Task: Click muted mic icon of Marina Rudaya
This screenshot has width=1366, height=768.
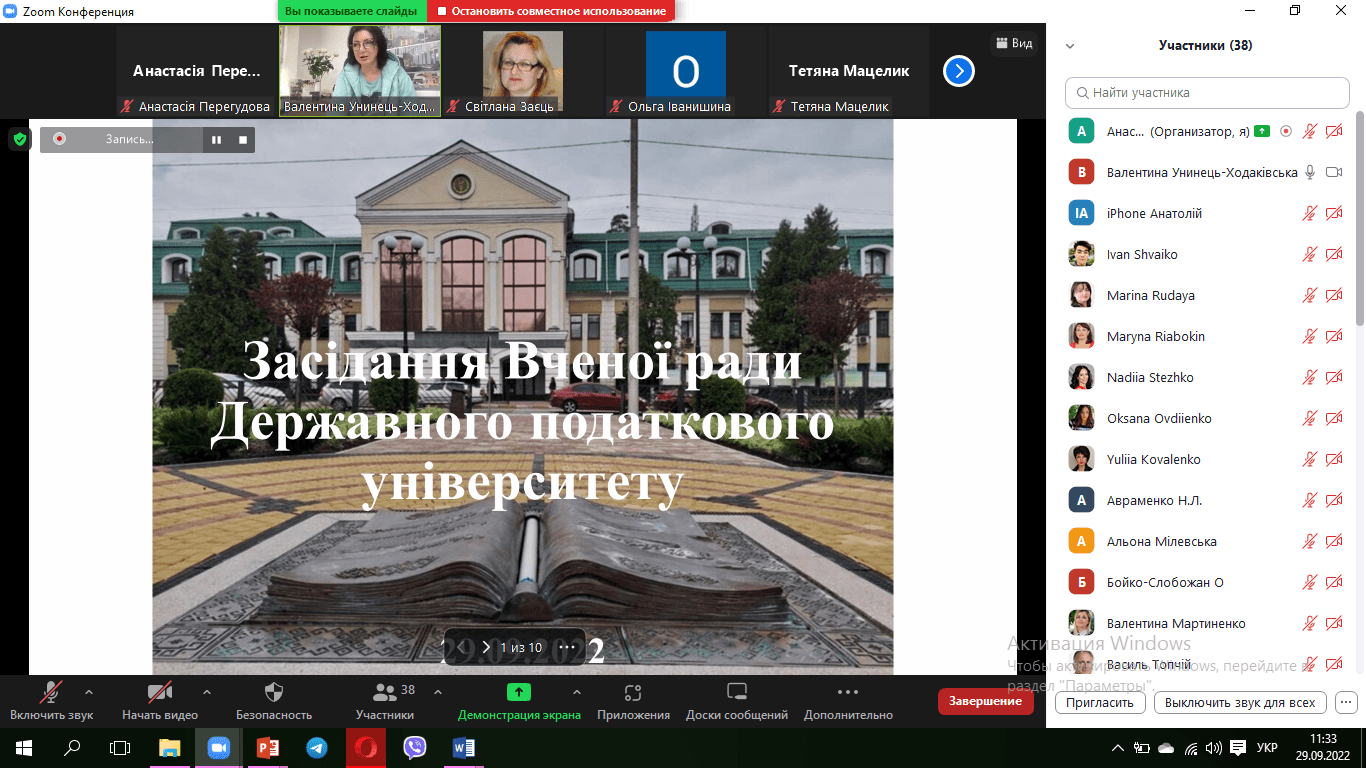Action: pos(1309,295)
